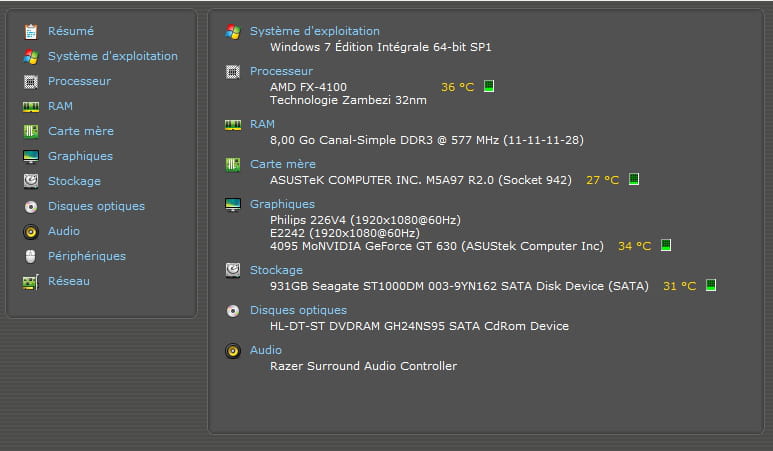The width and height of the screenshot is (773, 451).
Task: Click the green indicator beside GPU 34 °C
Action: pos(666,246)
